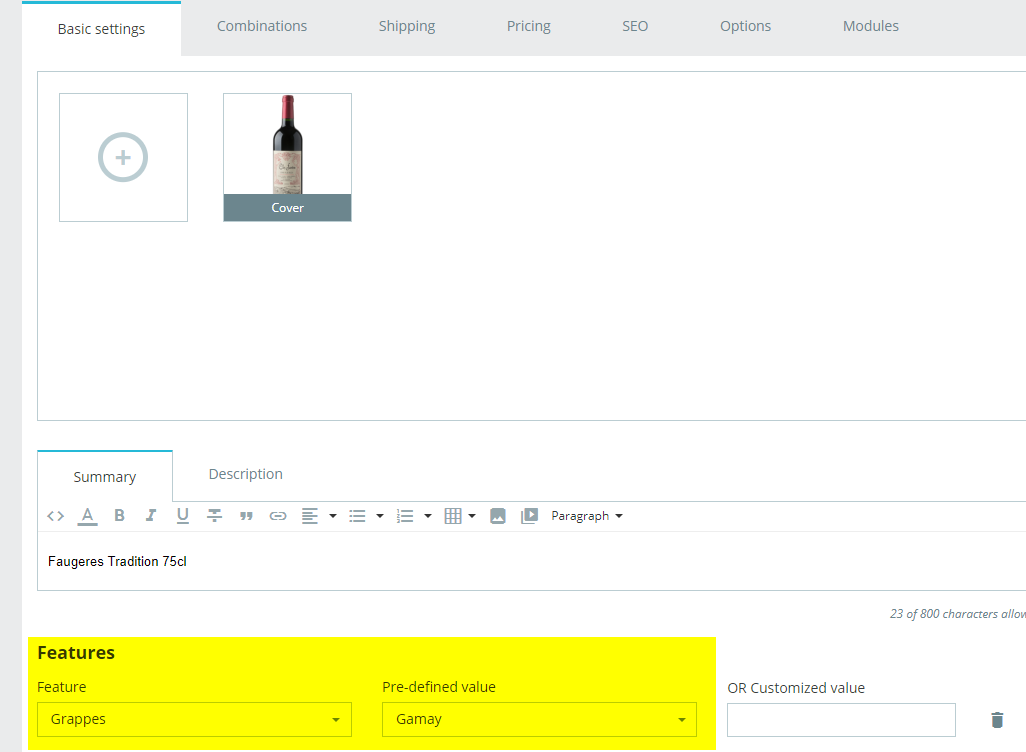
Task: Insert a hyperlink via link icon
Action: coord(278,516)
